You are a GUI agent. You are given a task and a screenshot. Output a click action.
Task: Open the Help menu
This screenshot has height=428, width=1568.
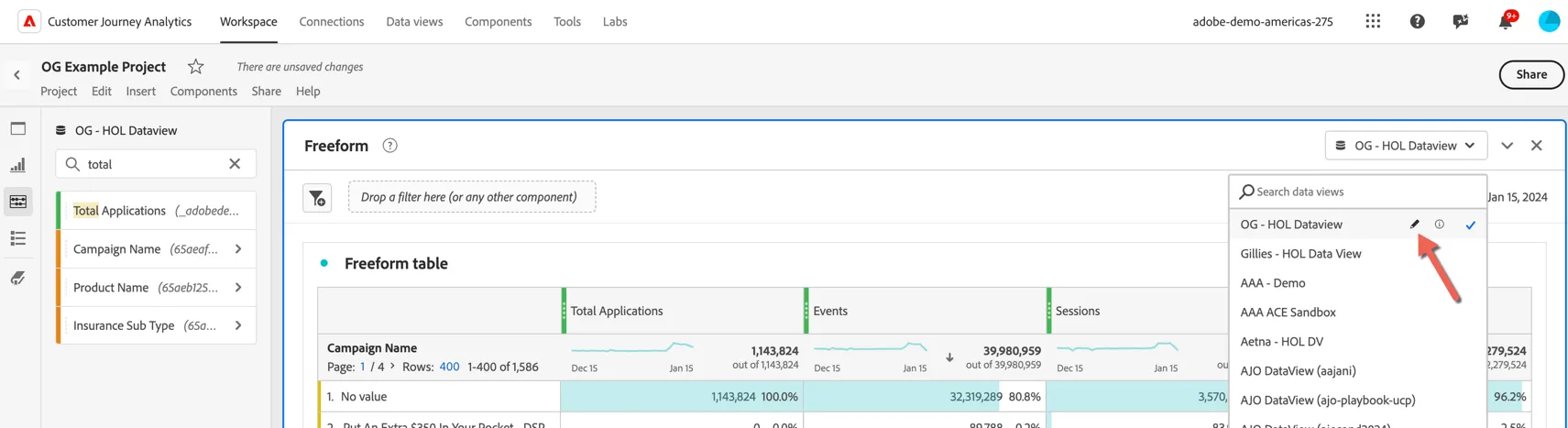pos(308,92)
